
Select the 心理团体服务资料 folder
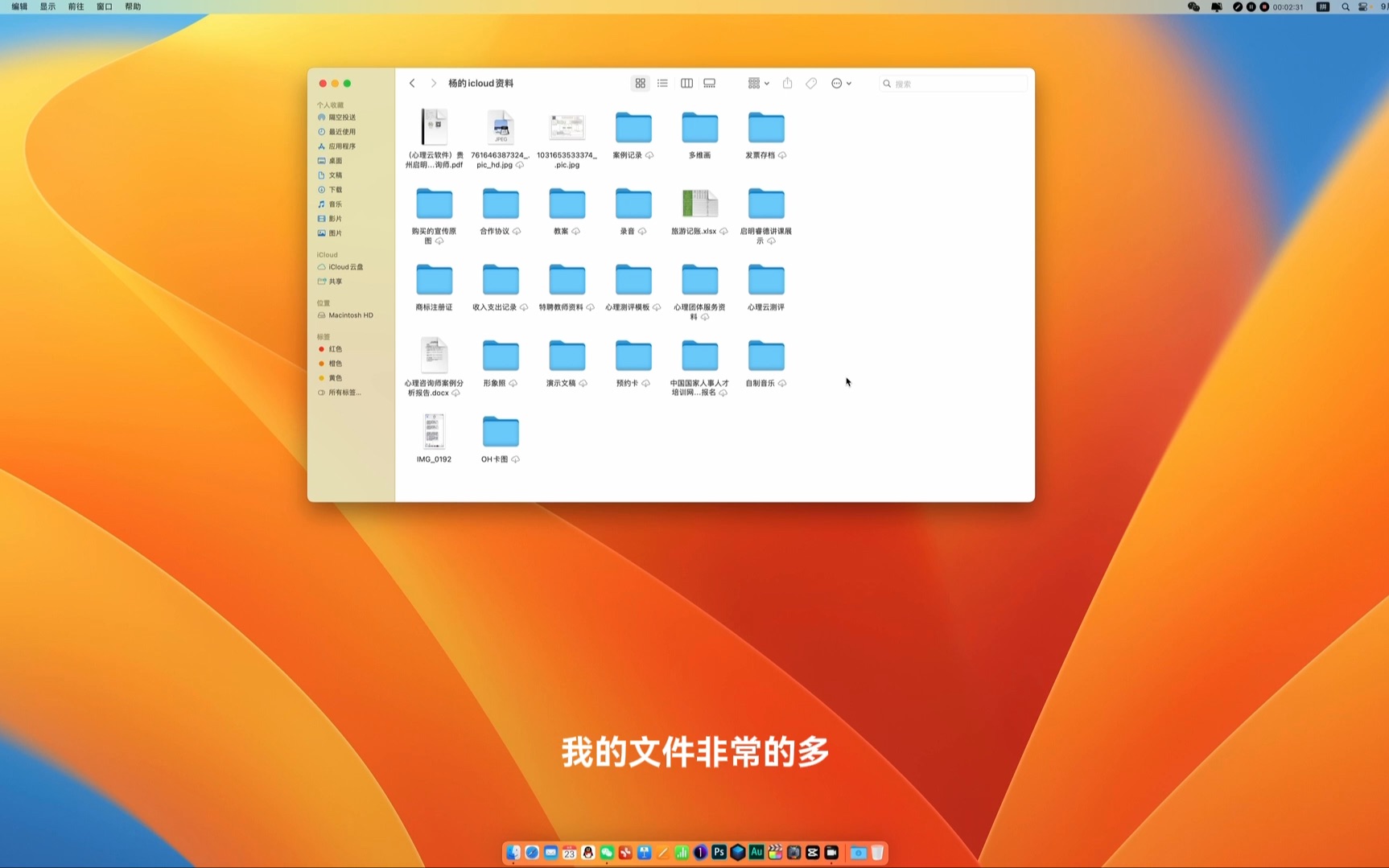(x=700, y=280)
